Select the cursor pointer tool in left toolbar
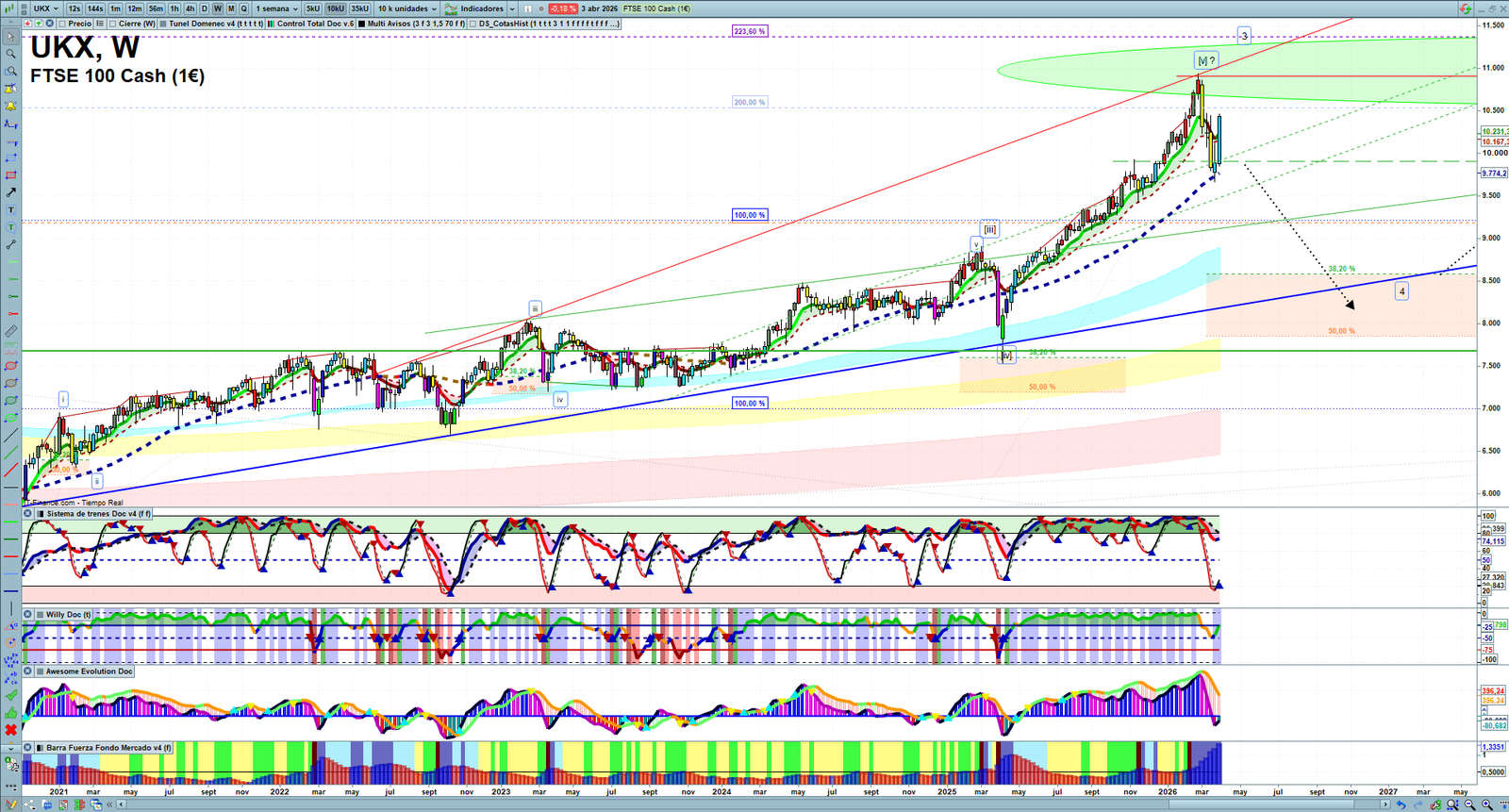The width and height of the screenshot is (1509, 812). (10, 37)
